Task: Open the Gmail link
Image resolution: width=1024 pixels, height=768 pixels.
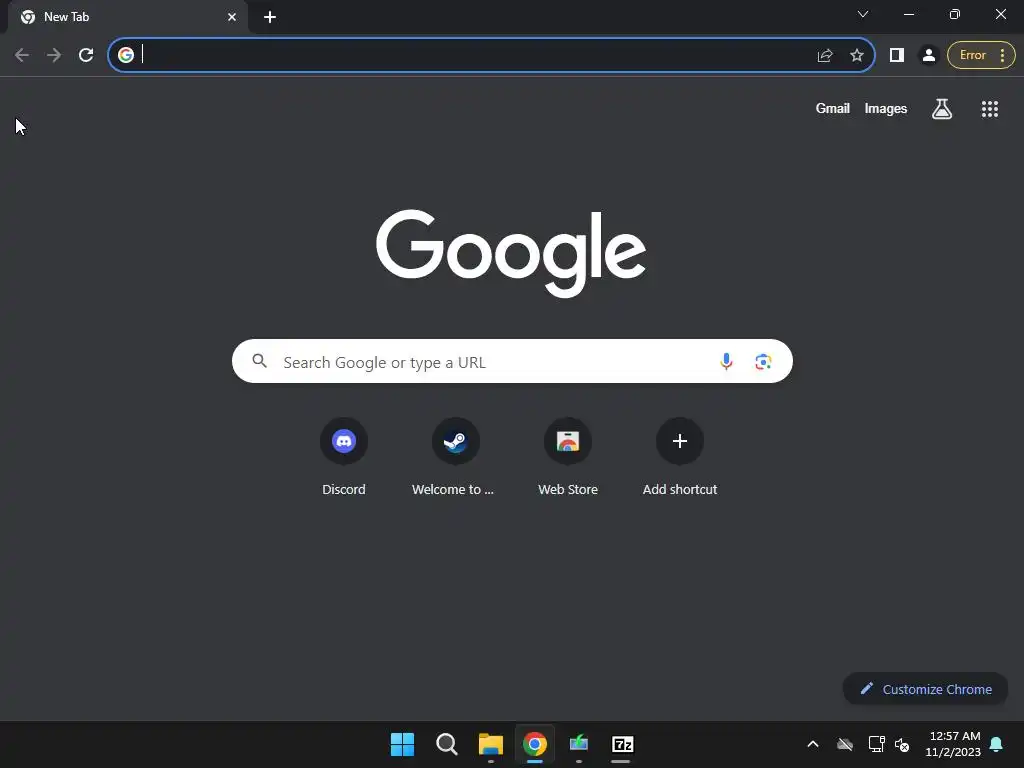Action: click(x=833, y=108)
